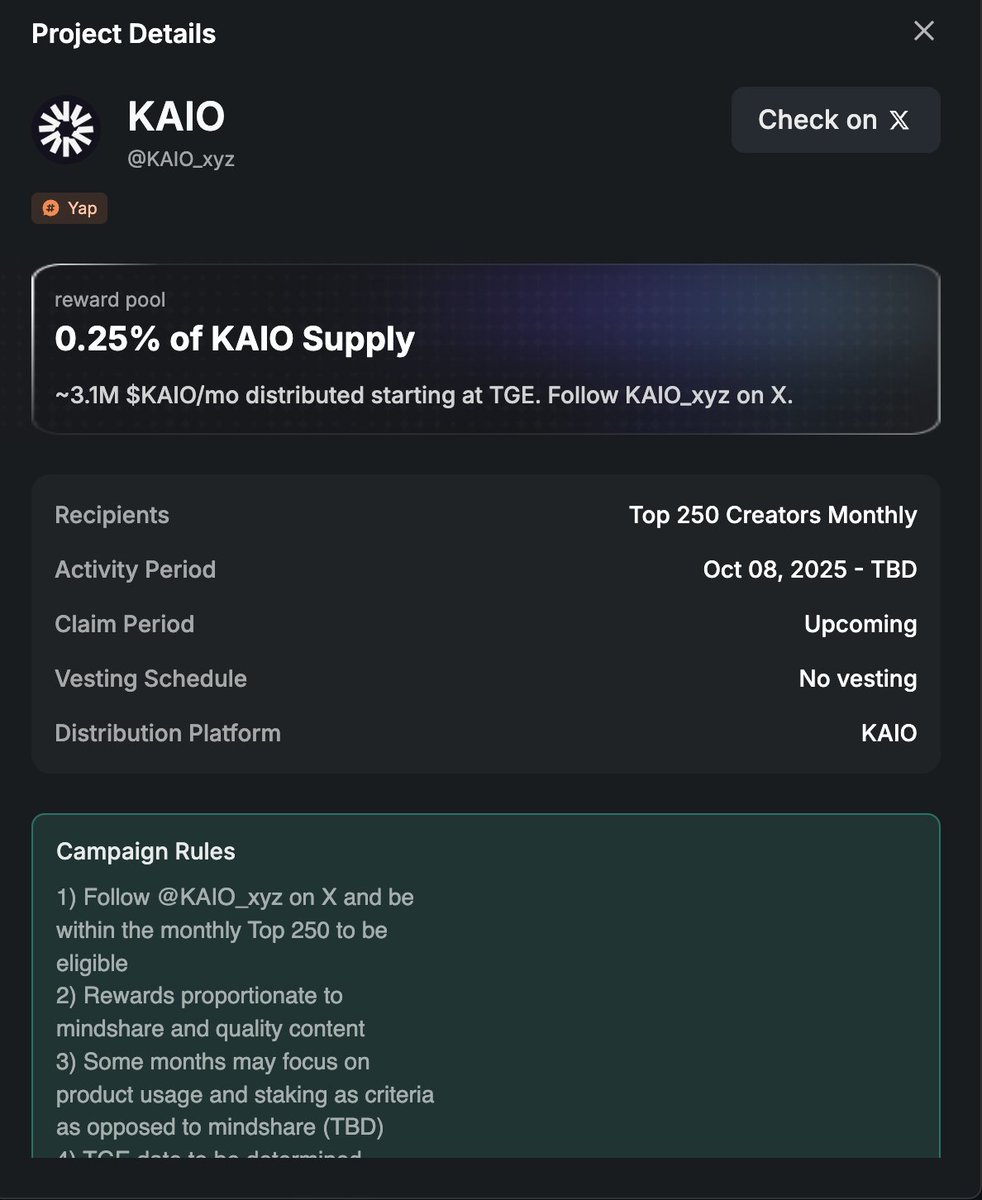Click the KAIO starburst logo avatar
The width and height of the screenshot is (982, 1200).
(66, 129)
